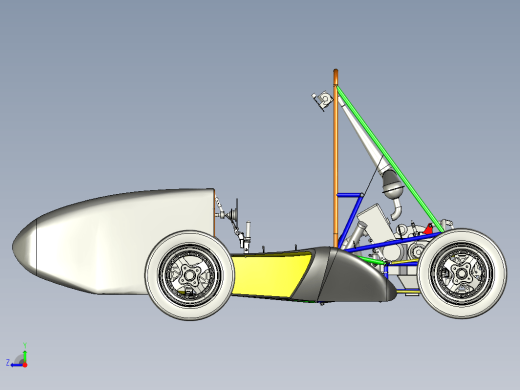Viewport: 520px width, 390px height.
Task: Select the bracket assembly atop the roll hoop
Action: point(322,100)
